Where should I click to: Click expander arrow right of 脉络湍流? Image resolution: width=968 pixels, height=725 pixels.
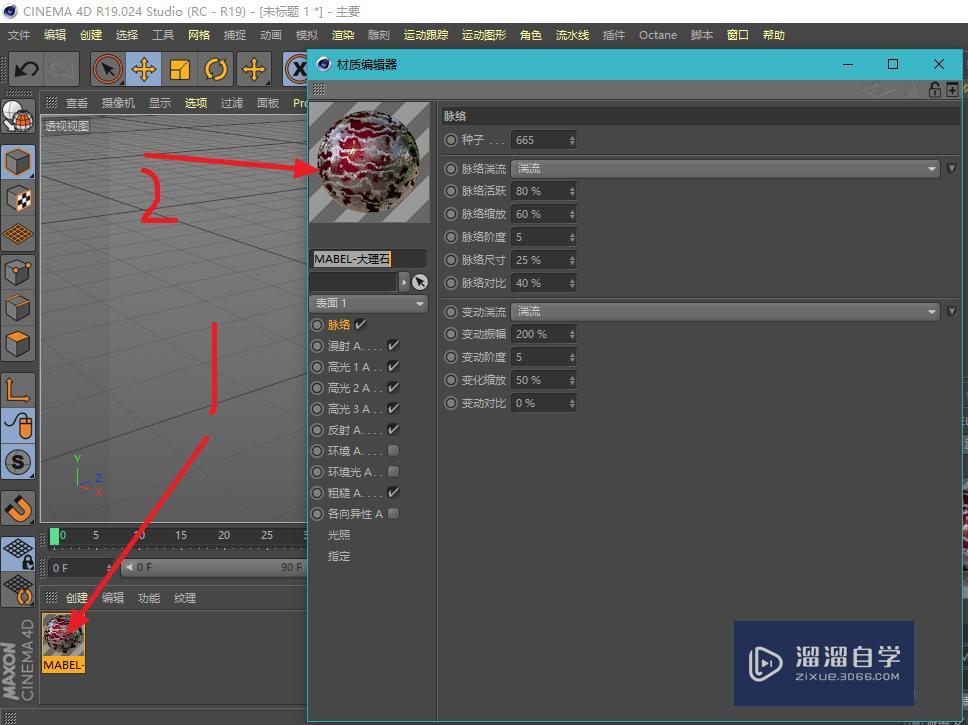tap(951, 169)
